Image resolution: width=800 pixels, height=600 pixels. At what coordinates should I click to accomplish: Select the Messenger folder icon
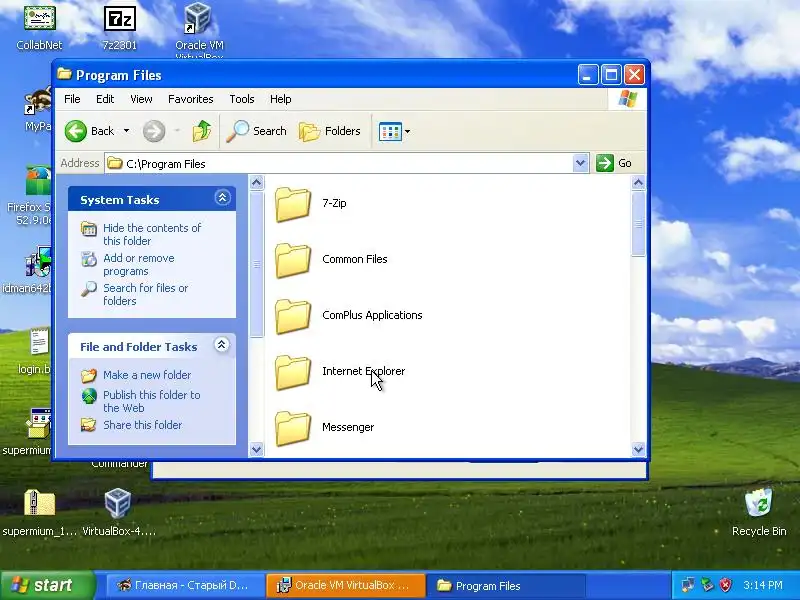(293, 428)
